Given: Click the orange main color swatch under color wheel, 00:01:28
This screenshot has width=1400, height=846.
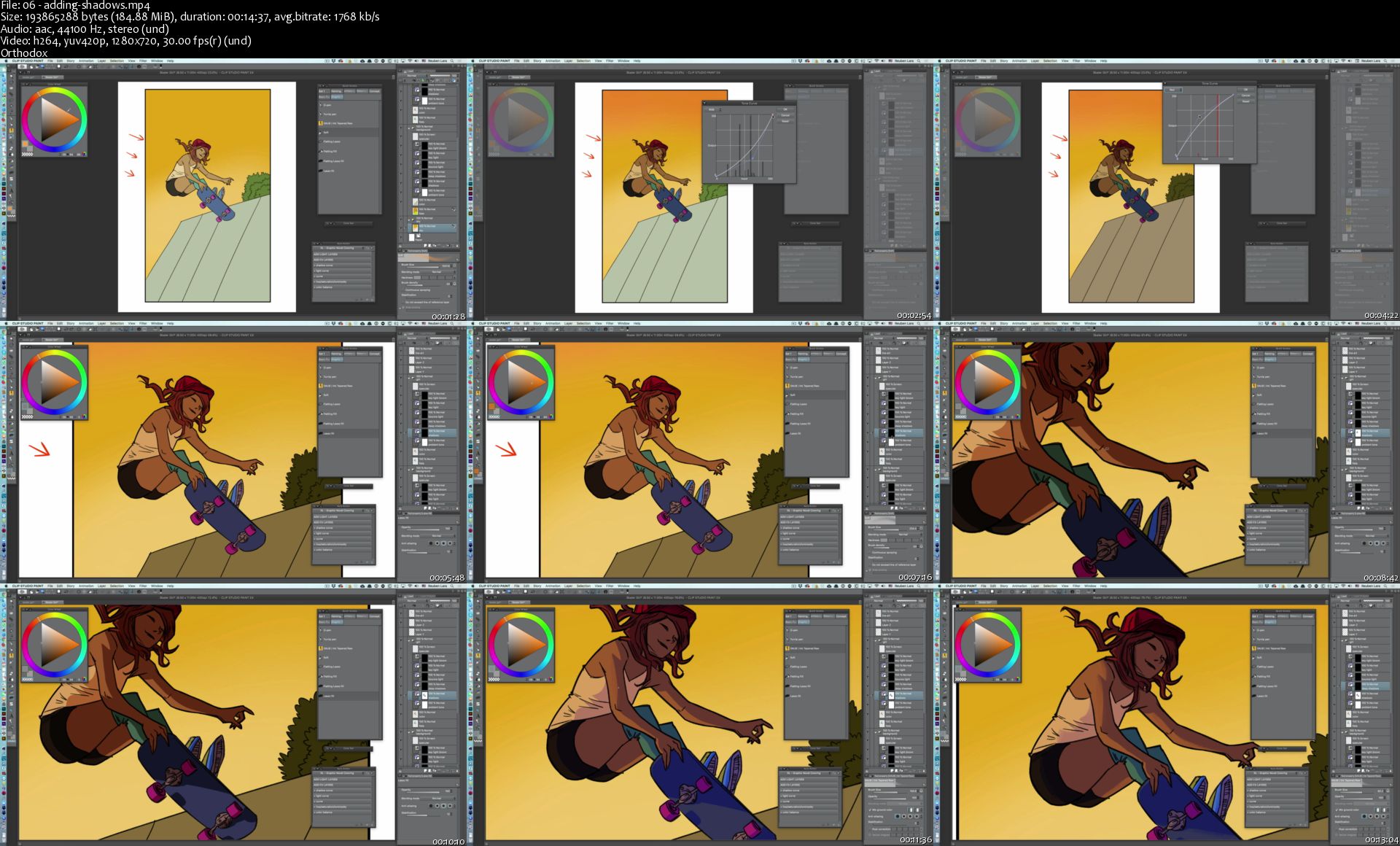Looking at the screenshot, I should point(25,144).
